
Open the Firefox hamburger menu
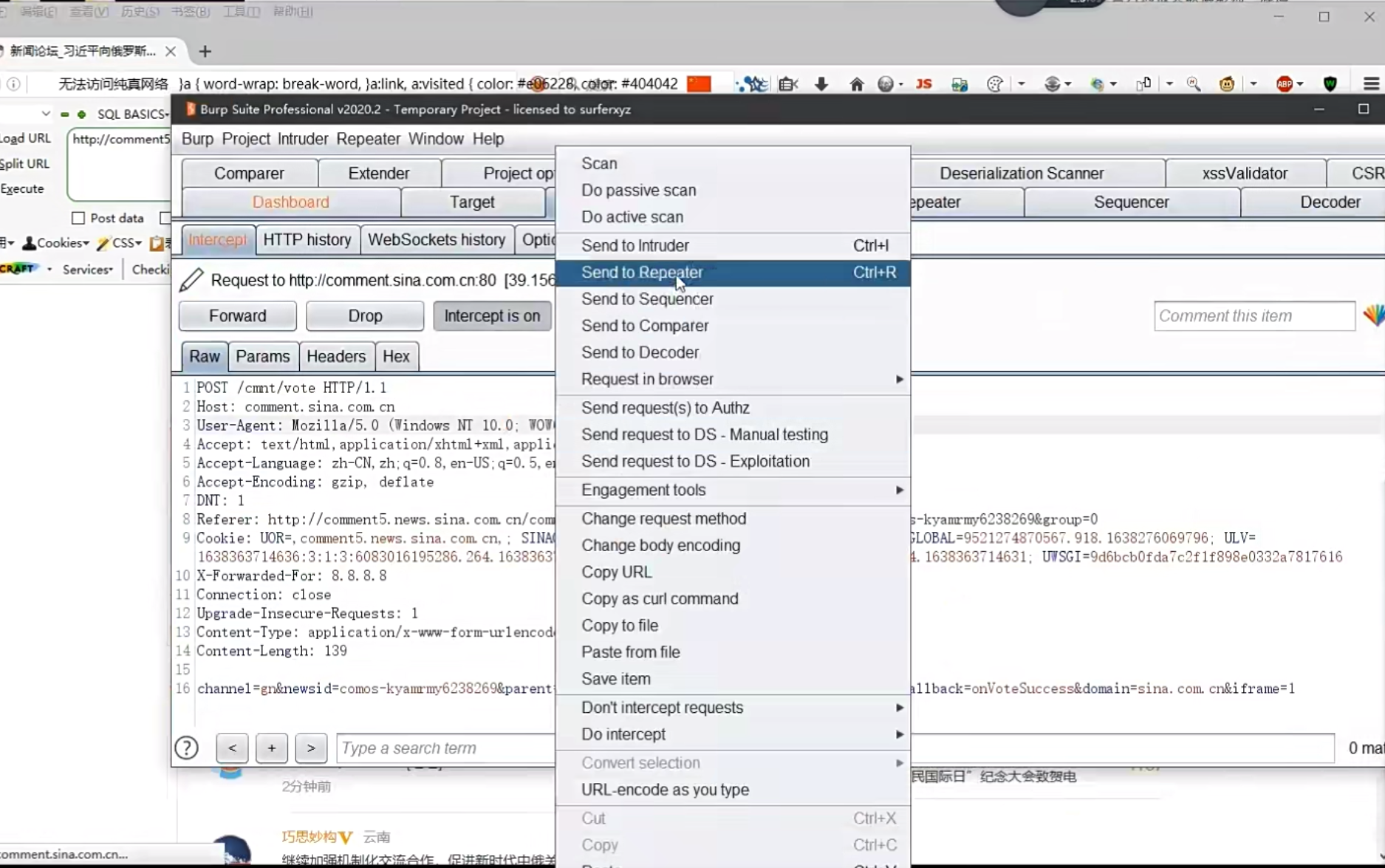(x=1371, y=84)
